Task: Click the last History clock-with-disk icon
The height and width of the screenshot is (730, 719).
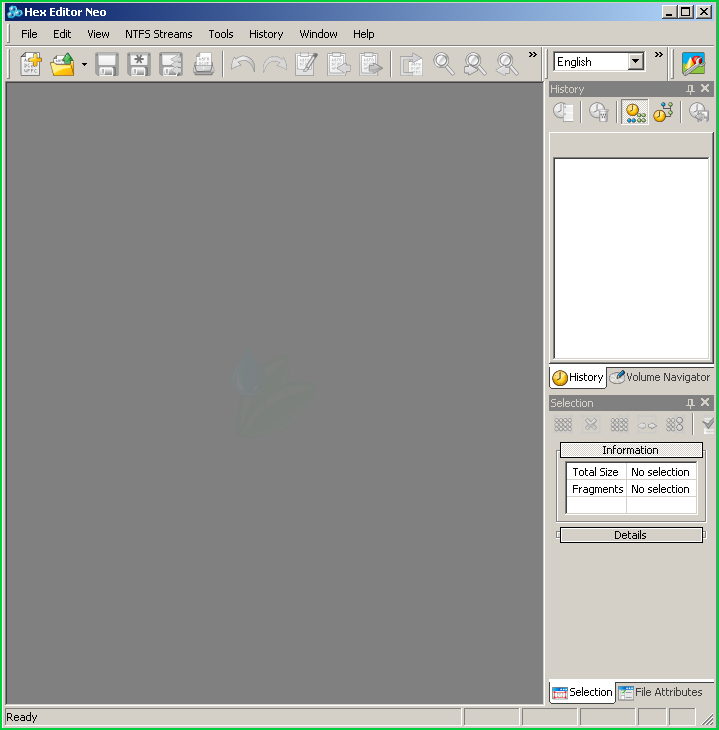Action: click(699, 112)
